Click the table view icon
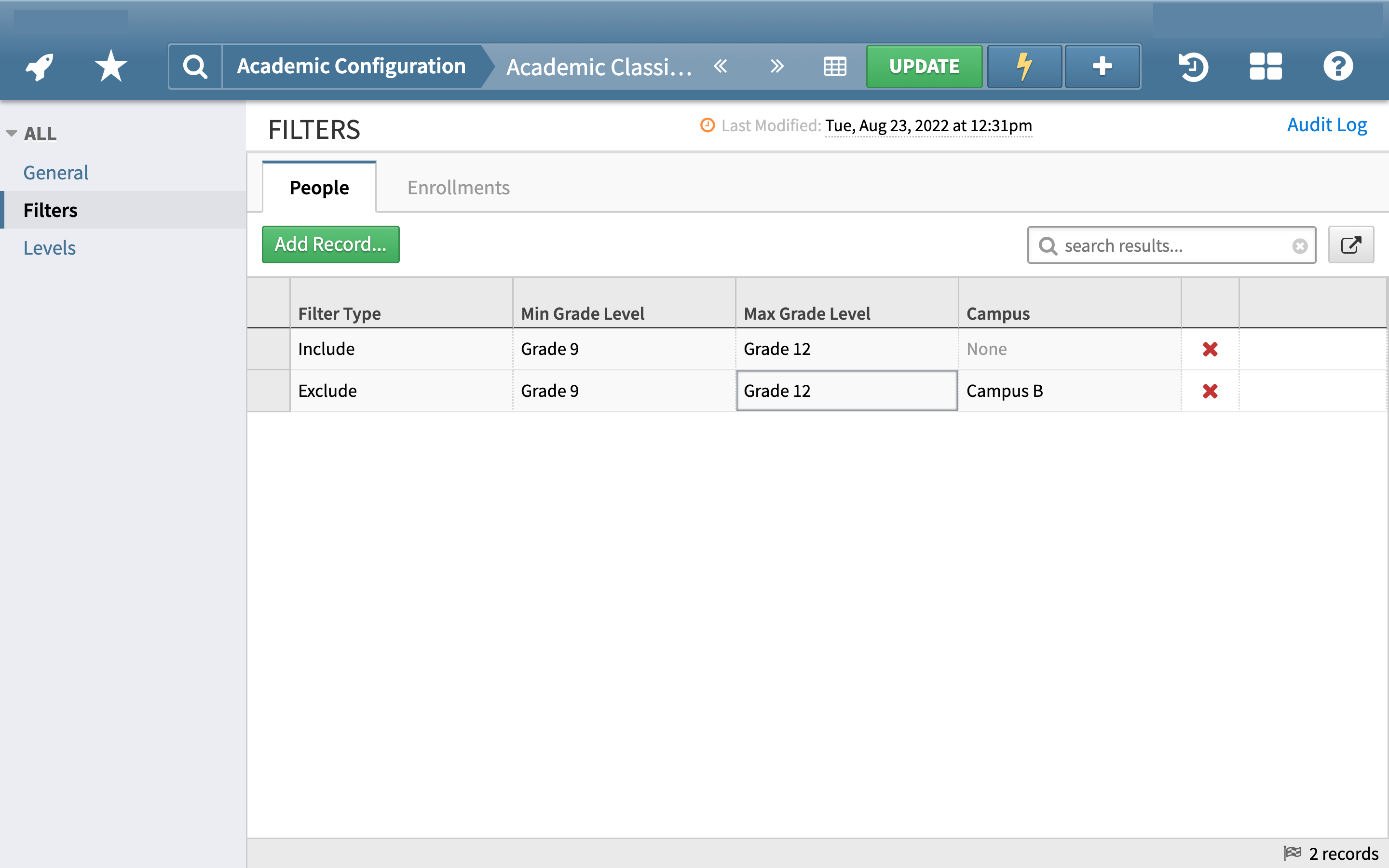1389x868 pixels. (x=834, y=66)
